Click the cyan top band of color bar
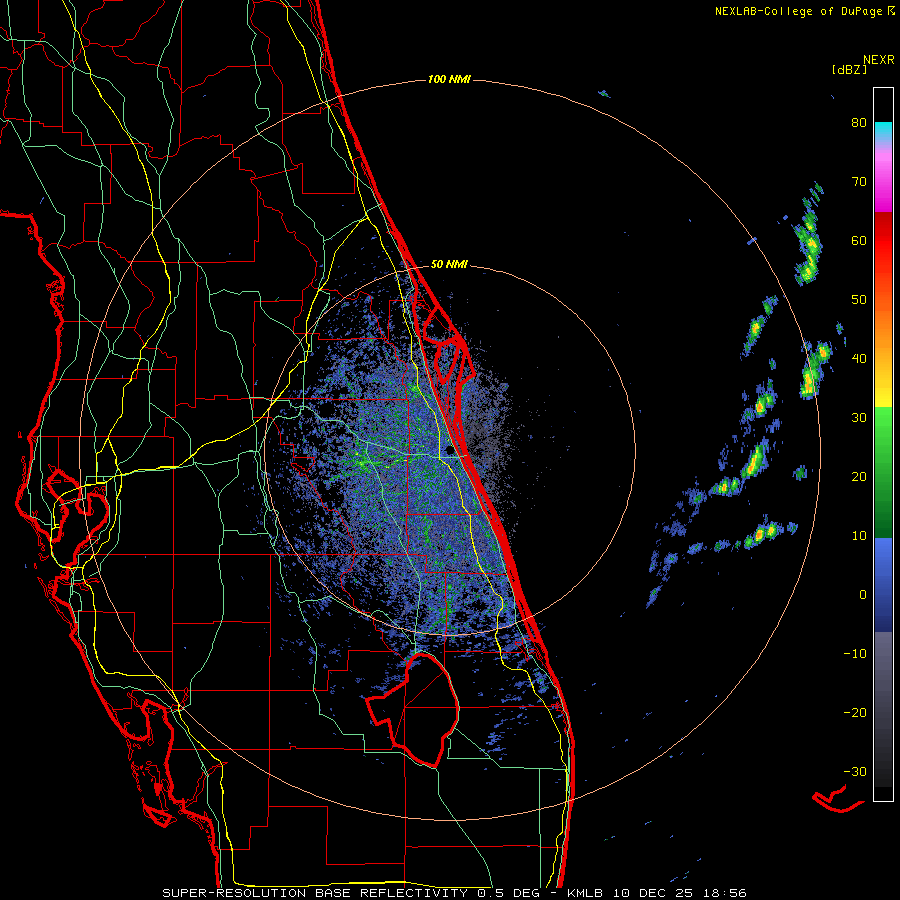The height and width of the screenshot is (900, 900). tap(883, 129)
